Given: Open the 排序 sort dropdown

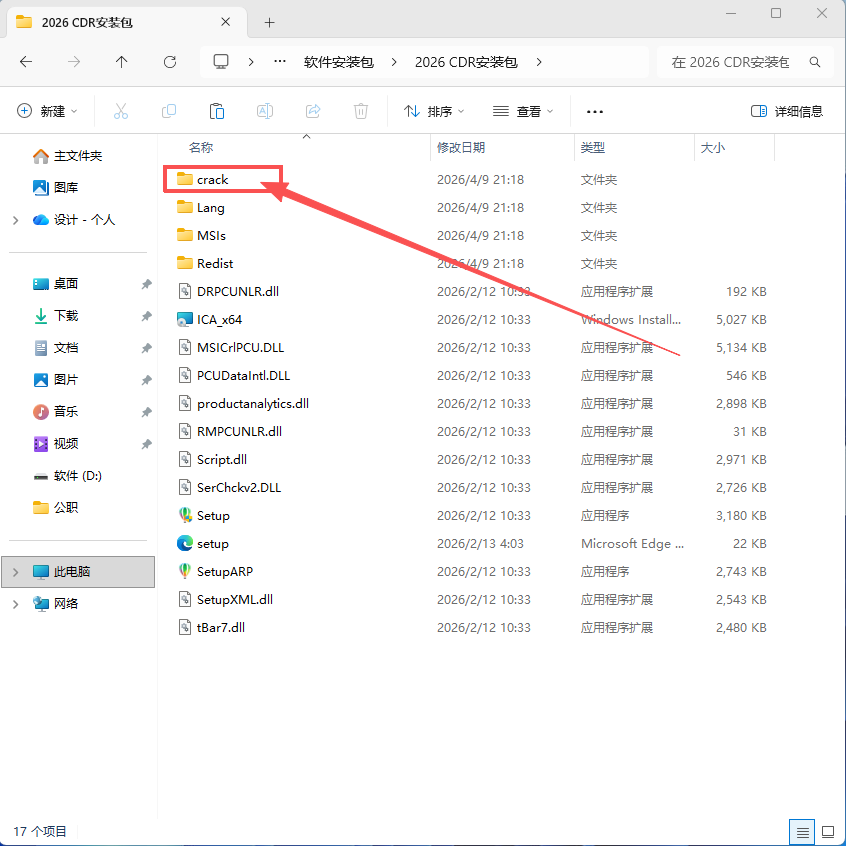Looking at the screenshot, I should click(434, 111).
